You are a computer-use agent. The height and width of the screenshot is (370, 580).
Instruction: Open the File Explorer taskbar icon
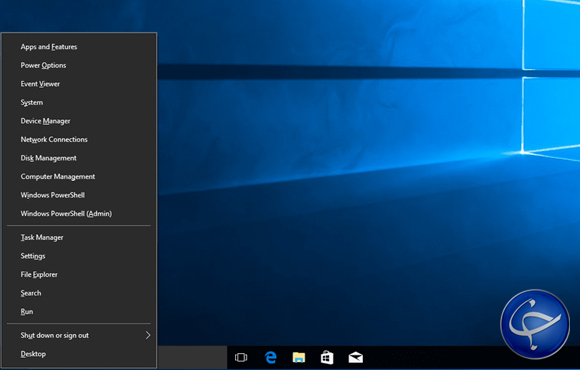point(299,357)
